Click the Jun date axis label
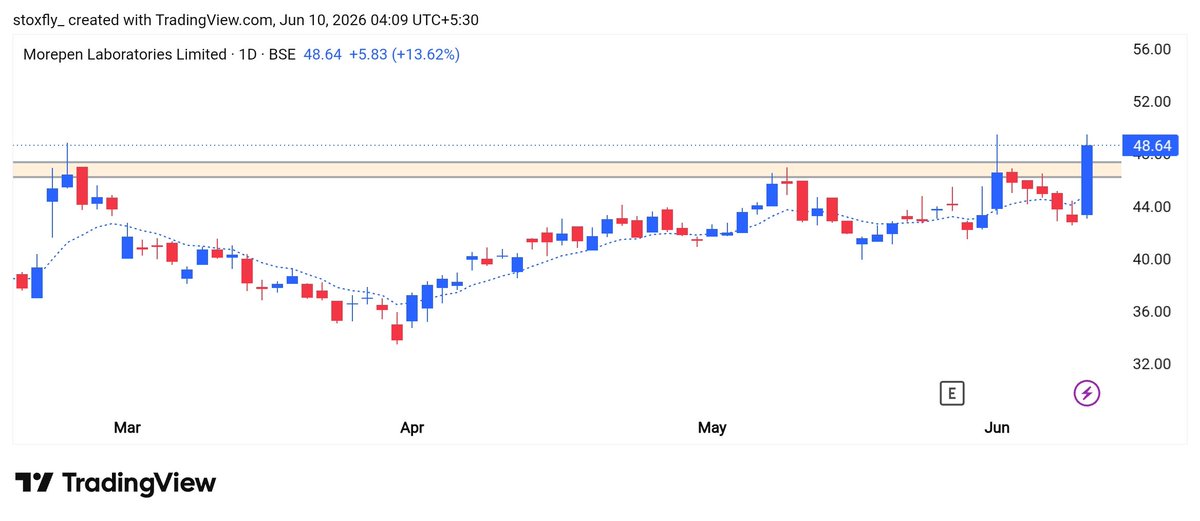This screenshot has height=521, width=1200. (x=997, y=428)
